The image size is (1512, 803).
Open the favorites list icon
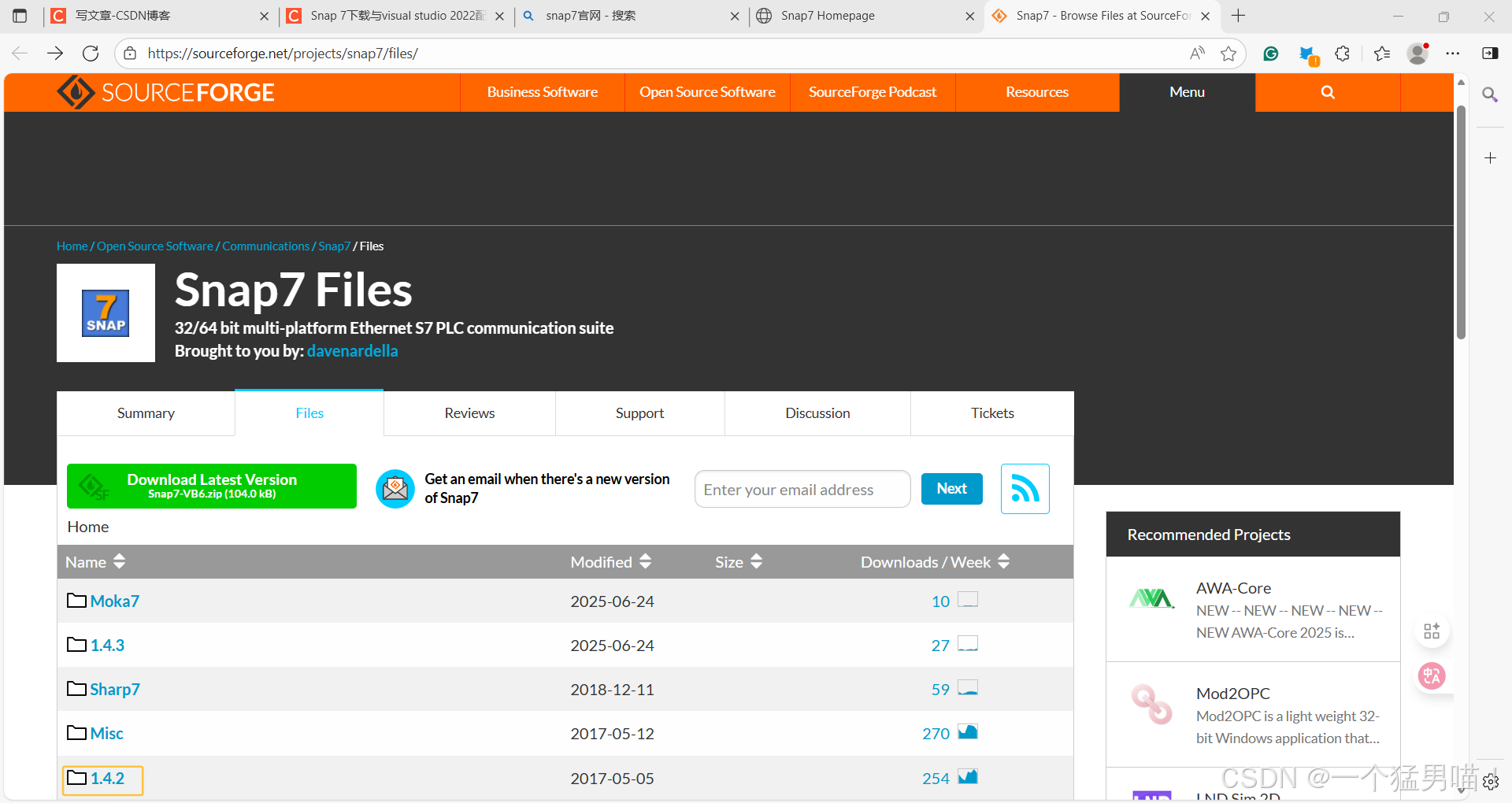pos(1382,53)
